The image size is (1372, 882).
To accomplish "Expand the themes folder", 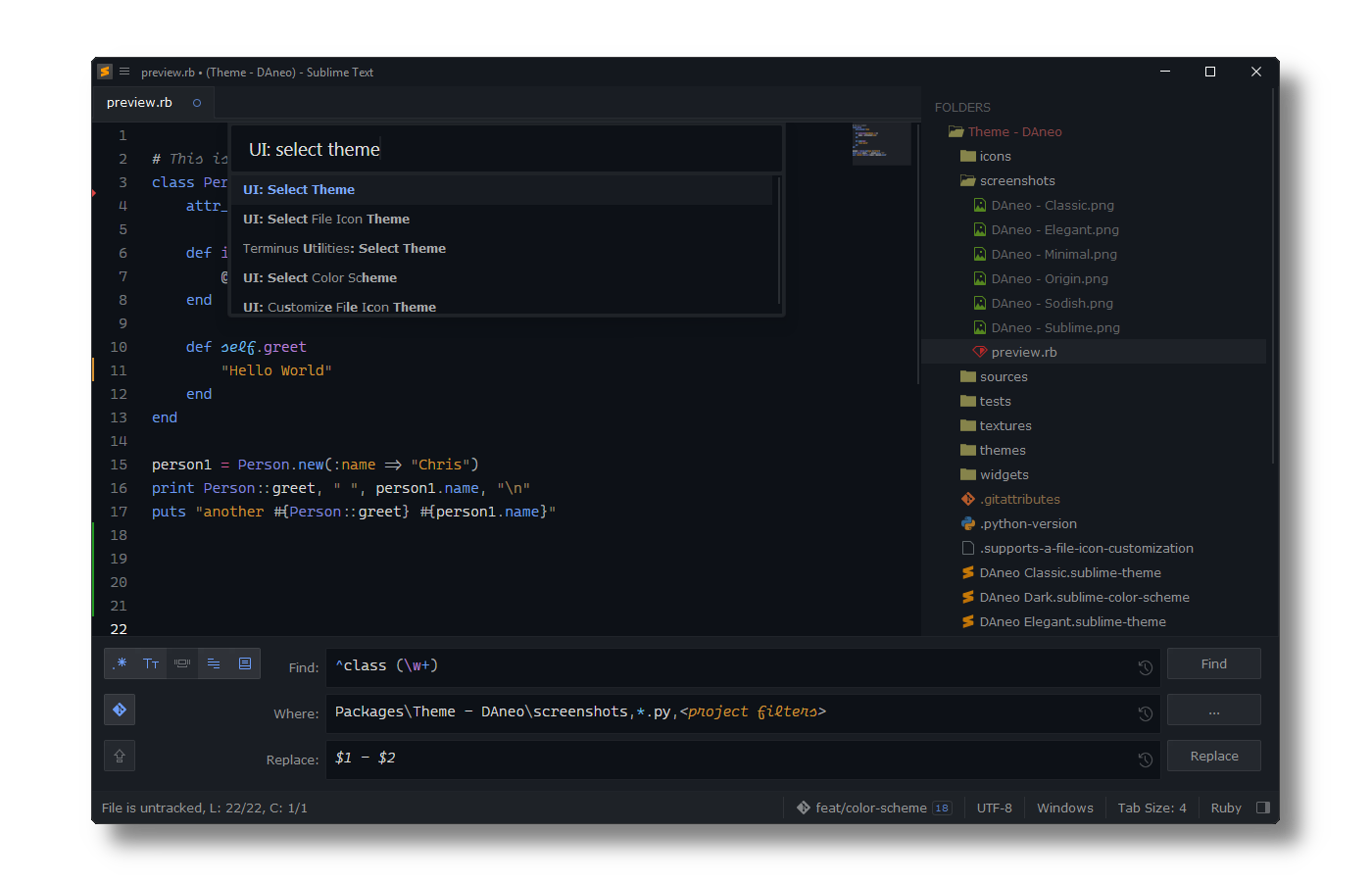I will pos(968,451).
